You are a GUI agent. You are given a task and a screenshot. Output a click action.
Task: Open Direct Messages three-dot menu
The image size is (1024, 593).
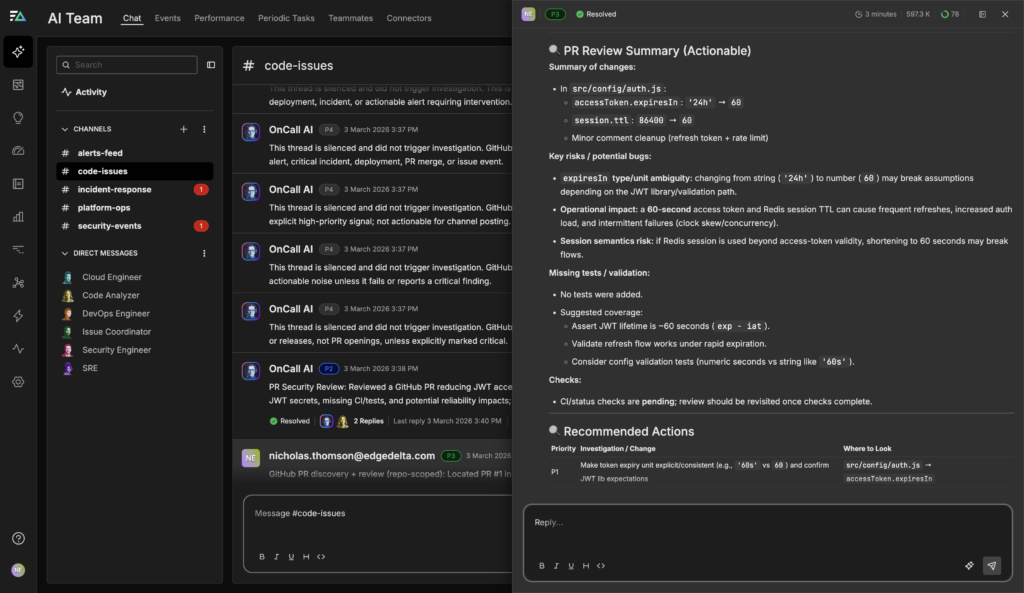click(204, 254)
